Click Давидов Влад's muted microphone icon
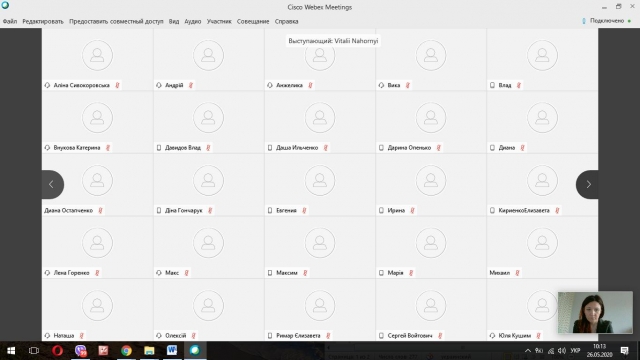This screenshot has height=360, width=640. pos(208,148)
